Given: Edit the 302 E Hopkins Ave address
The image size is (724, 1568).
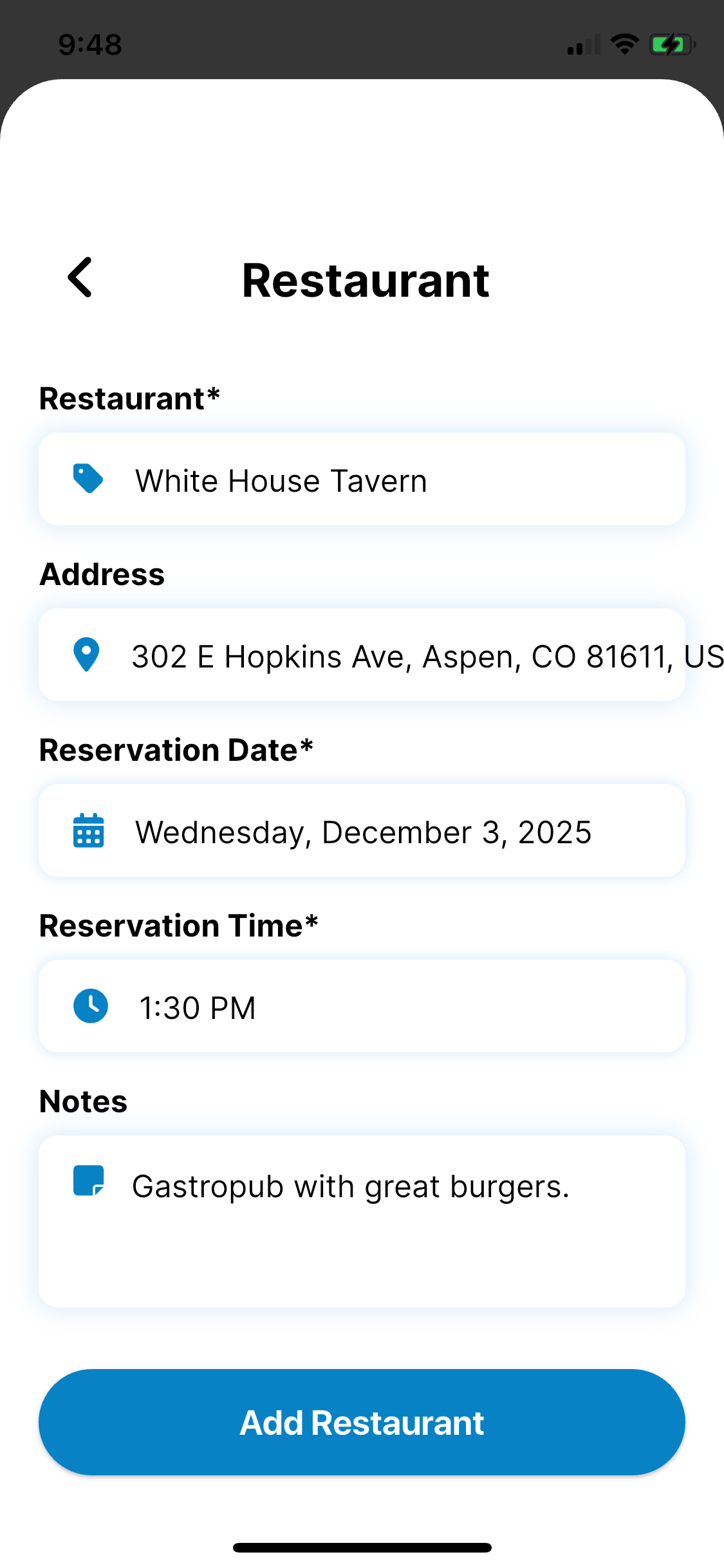Looking at the screenshot, I should coord(362,655).
